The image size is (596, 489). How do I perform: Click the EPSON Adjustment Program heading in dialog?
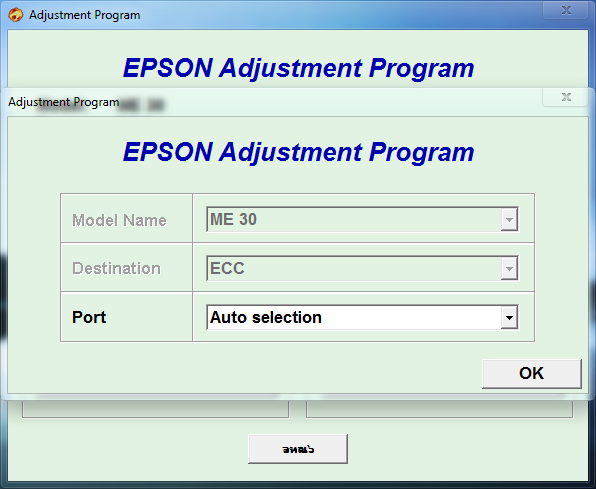299,152
